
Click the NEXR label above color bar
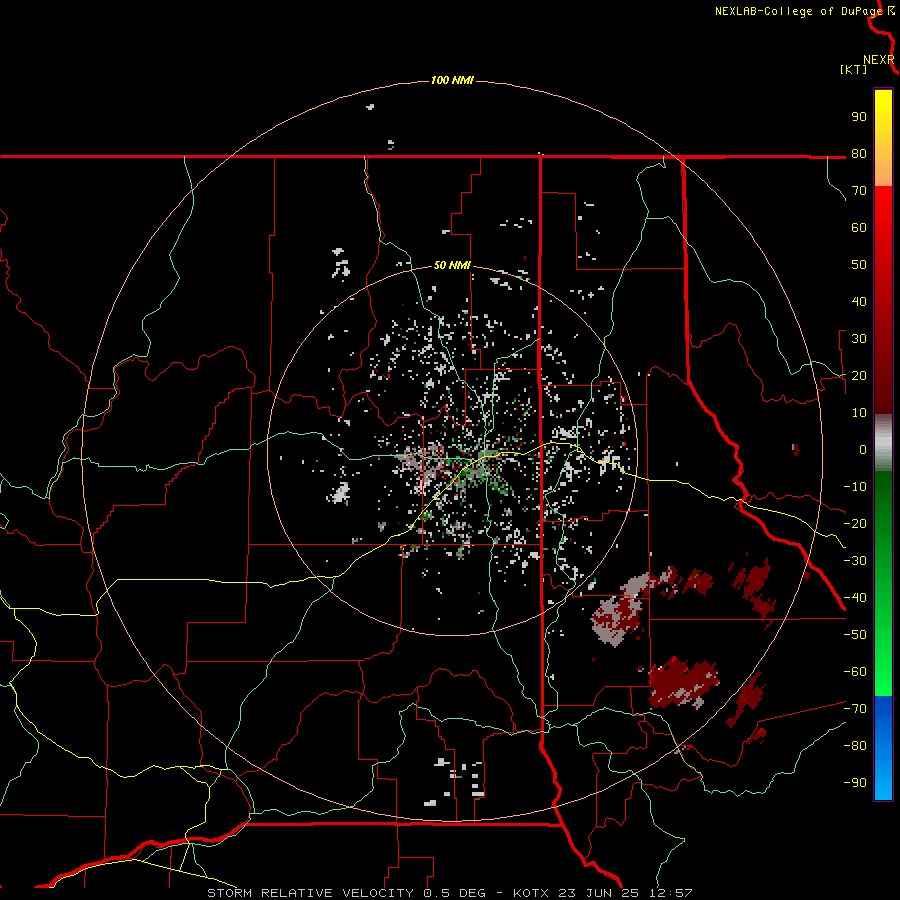pos(878,60)
